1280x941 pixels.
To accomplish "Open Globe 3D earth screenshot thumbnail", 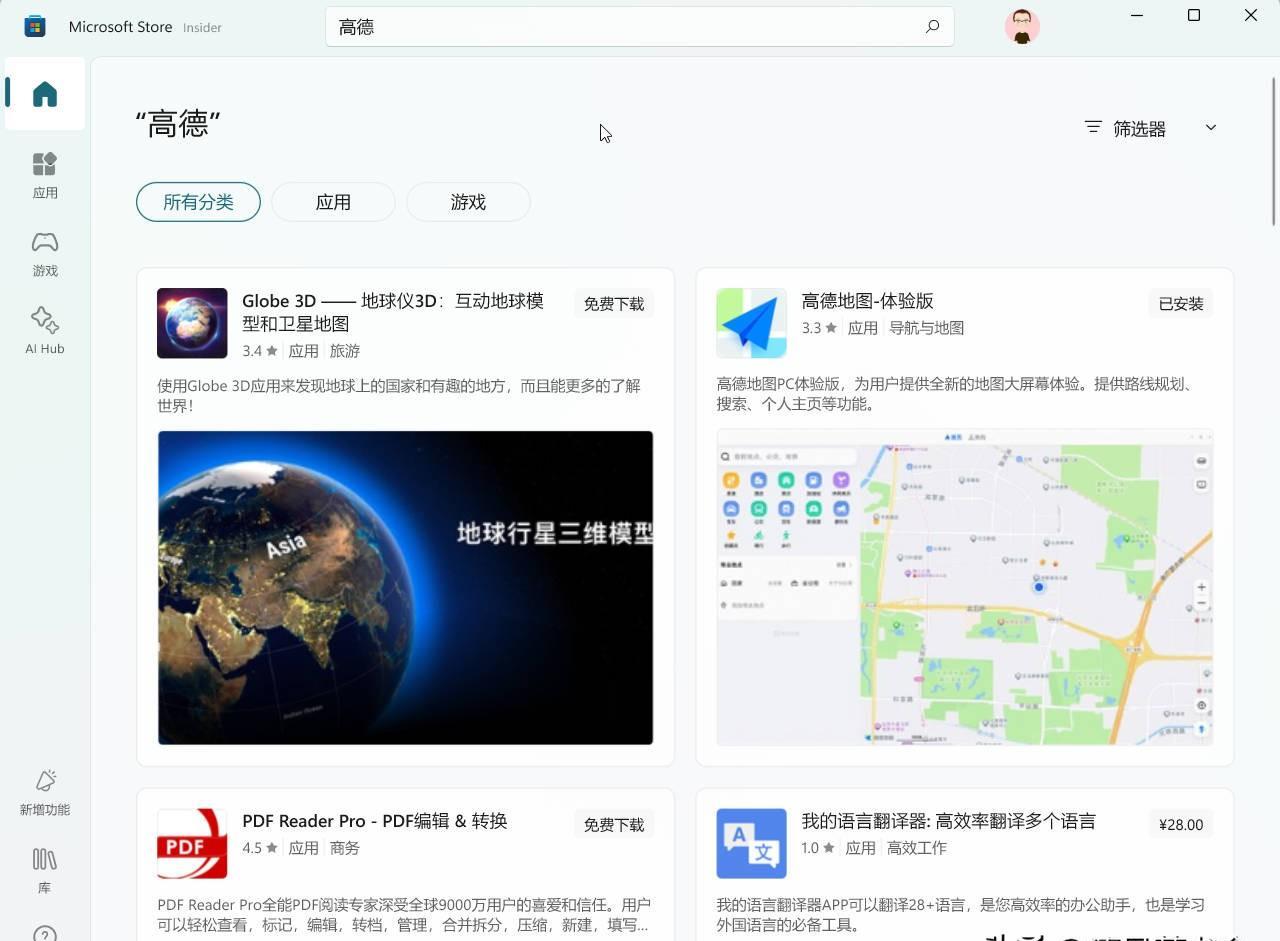I will tap(405, 588).
